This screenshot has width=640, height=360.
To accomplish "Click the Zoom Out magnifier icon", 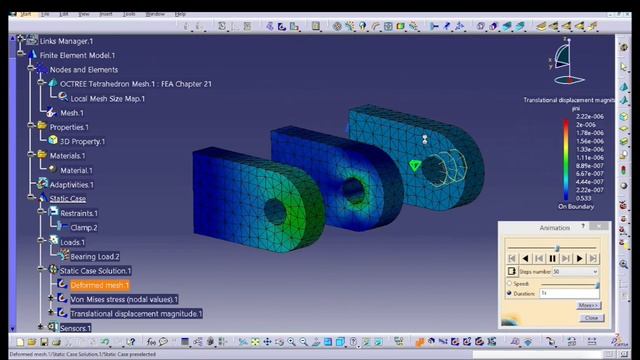I will tap(304, 342).
